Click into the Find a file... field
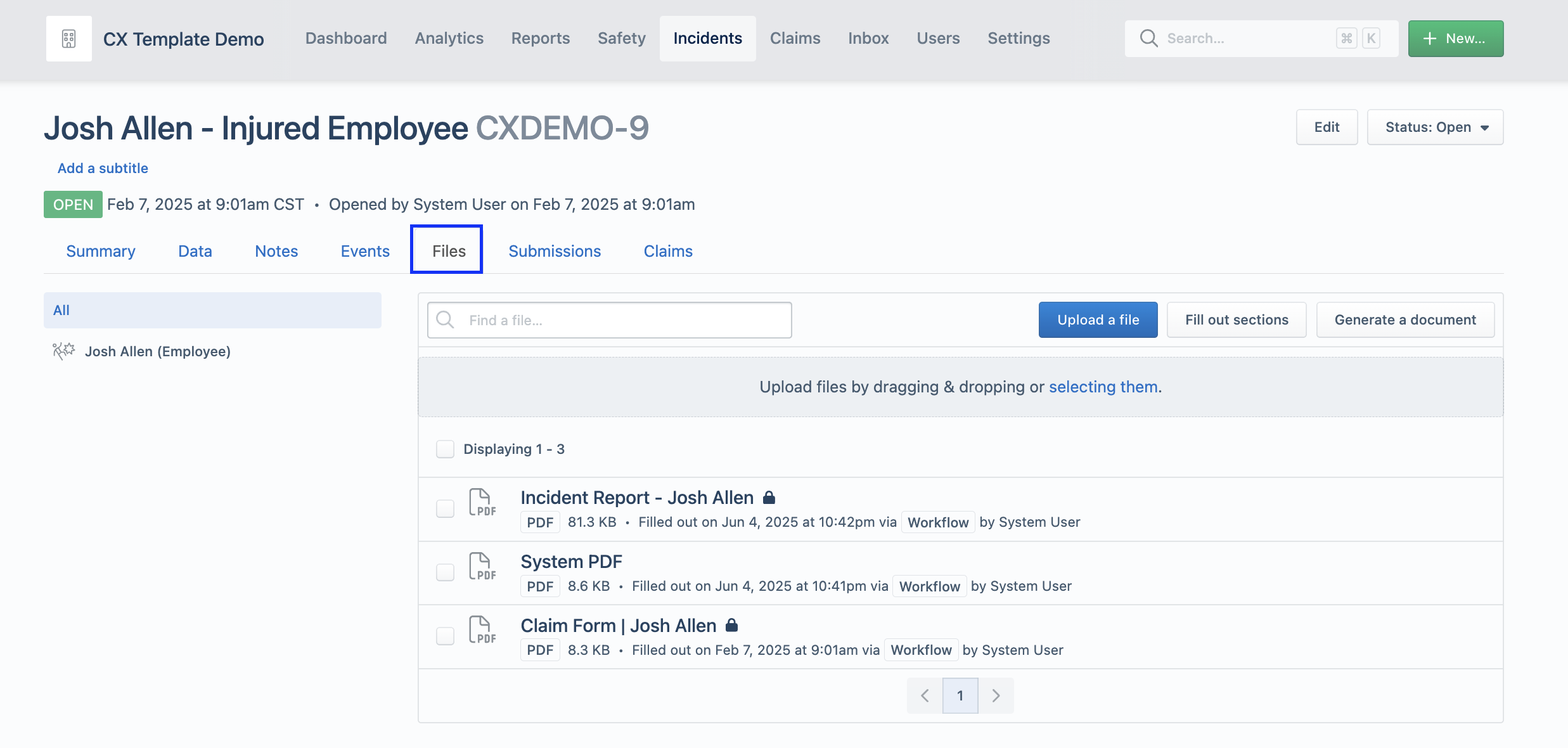Screen dimensions: 1568x748 point(609,320)
